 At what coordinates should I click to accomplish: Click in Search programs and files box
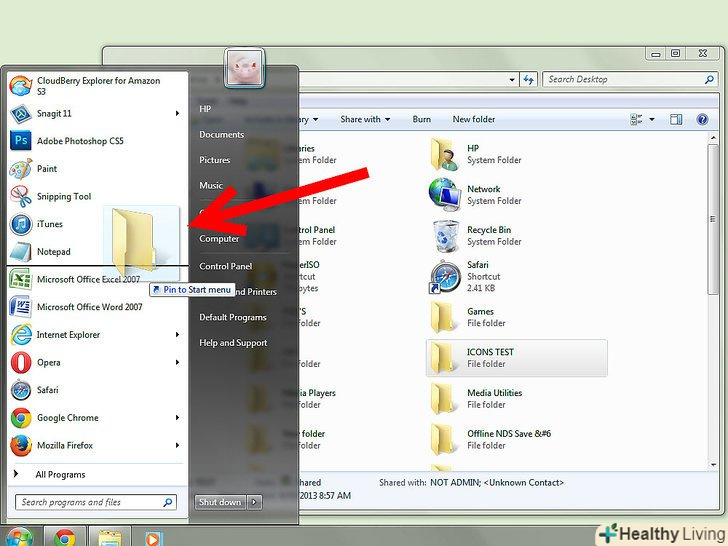click(x=96, y=502)
